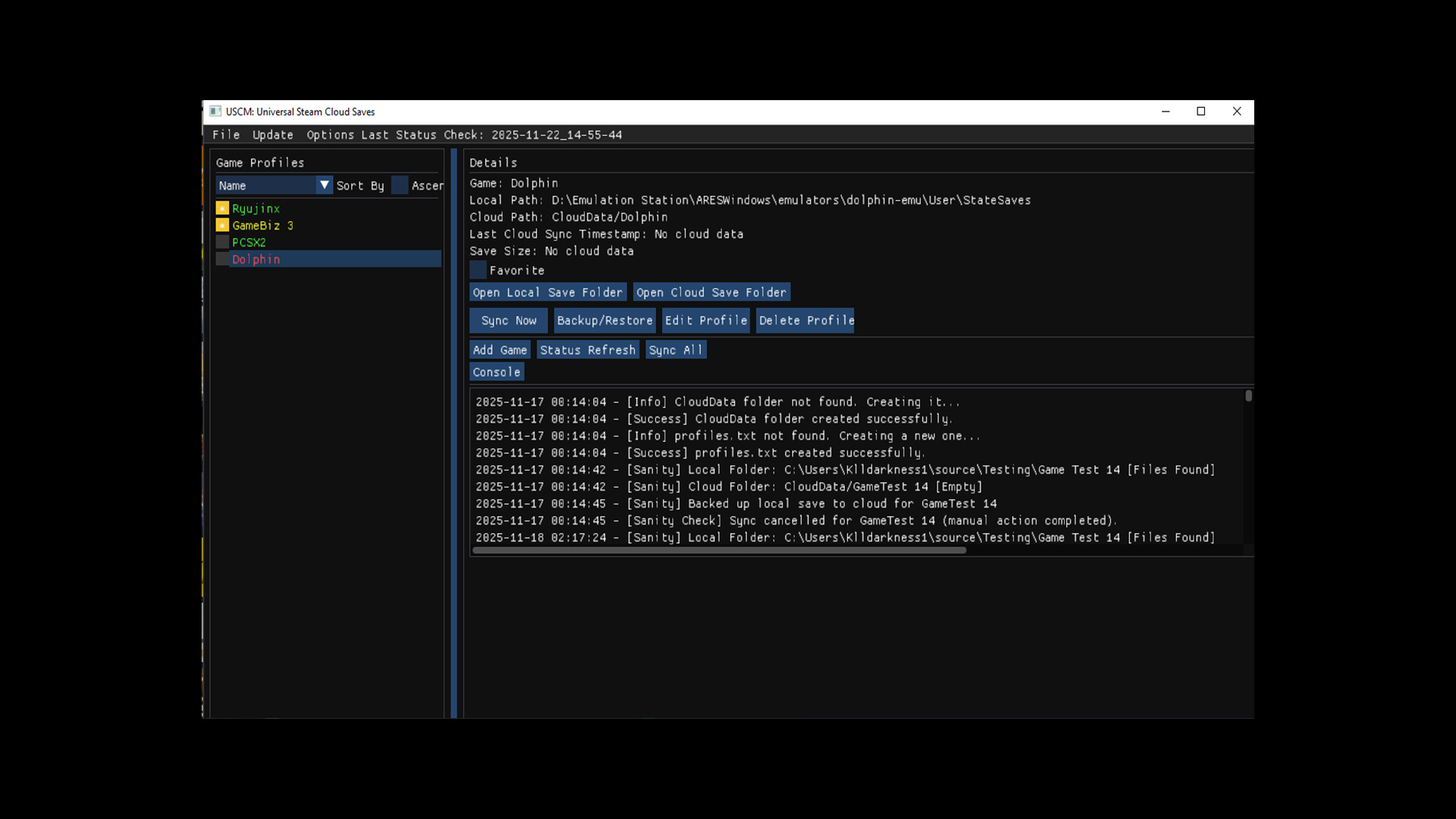Open the Options menu
1456x819 pixels.
331,135
